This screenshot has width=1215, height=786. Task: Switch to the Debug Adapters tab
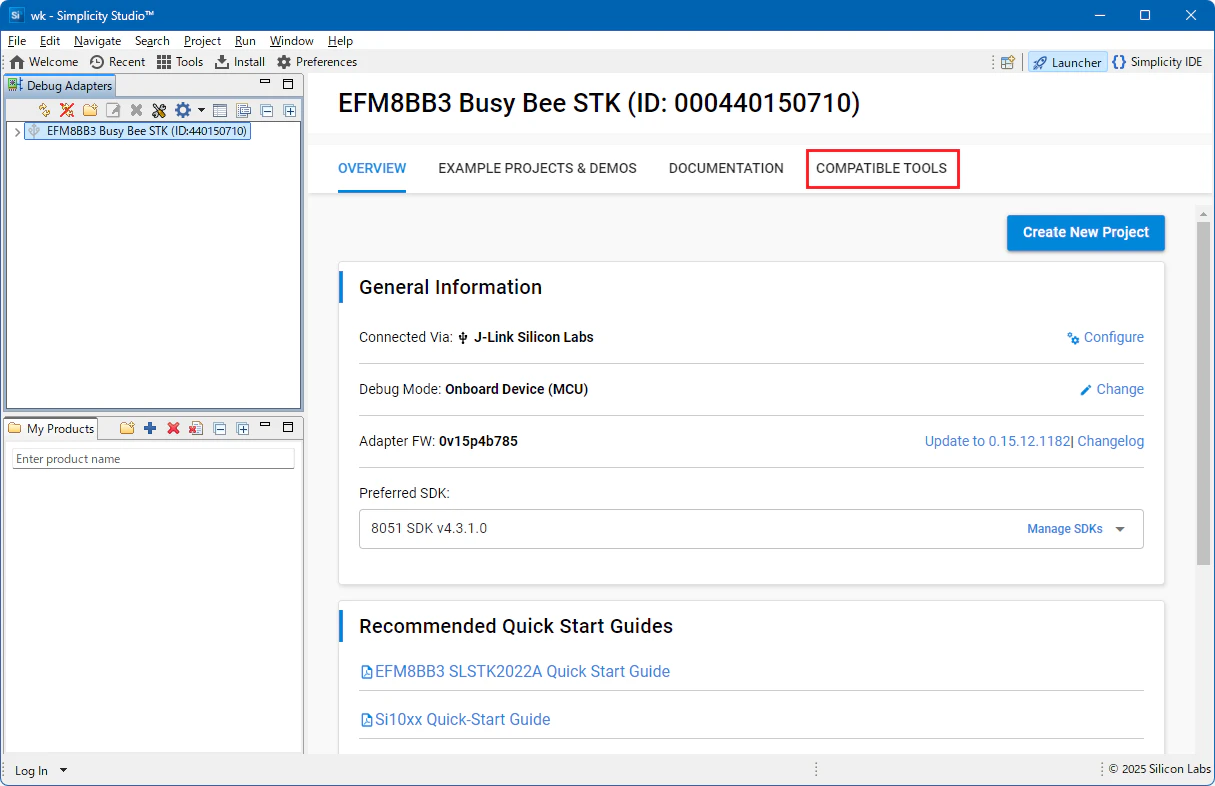[x=60, y=86]
